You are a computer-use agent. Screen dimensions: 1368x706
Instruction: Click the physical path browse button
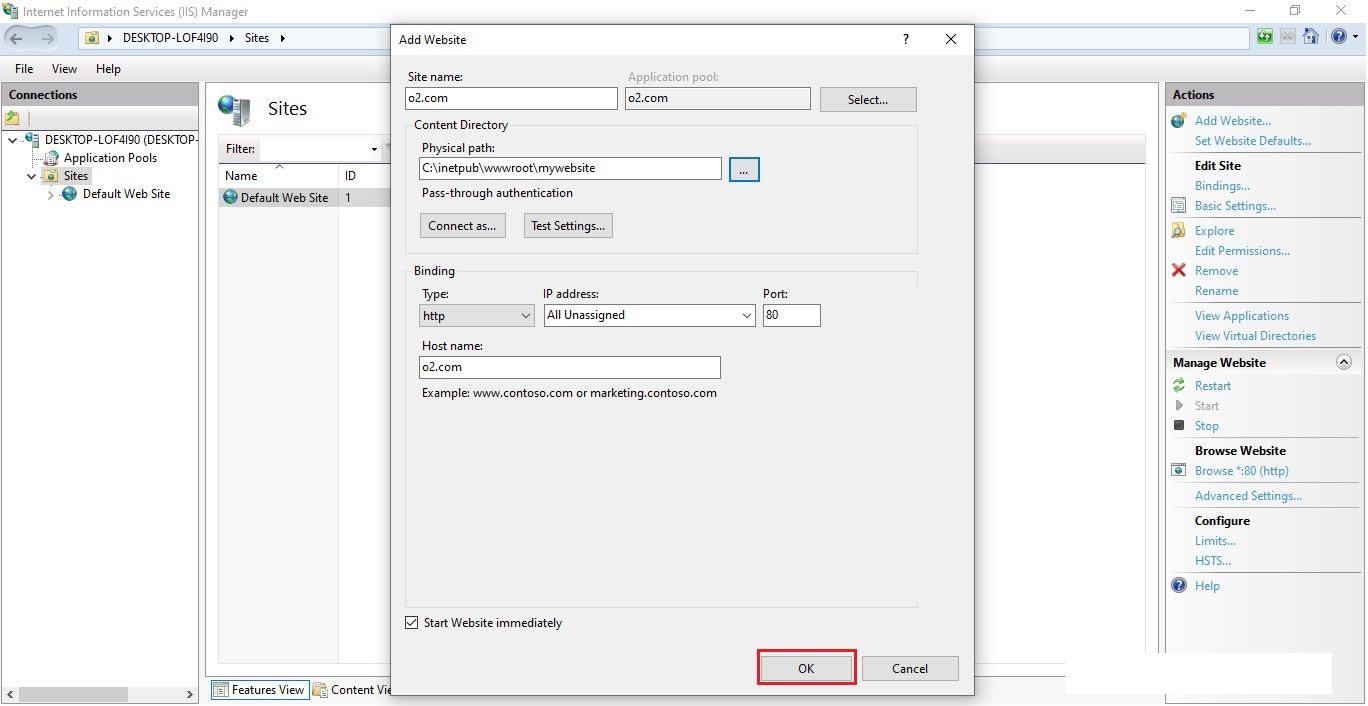743,169
